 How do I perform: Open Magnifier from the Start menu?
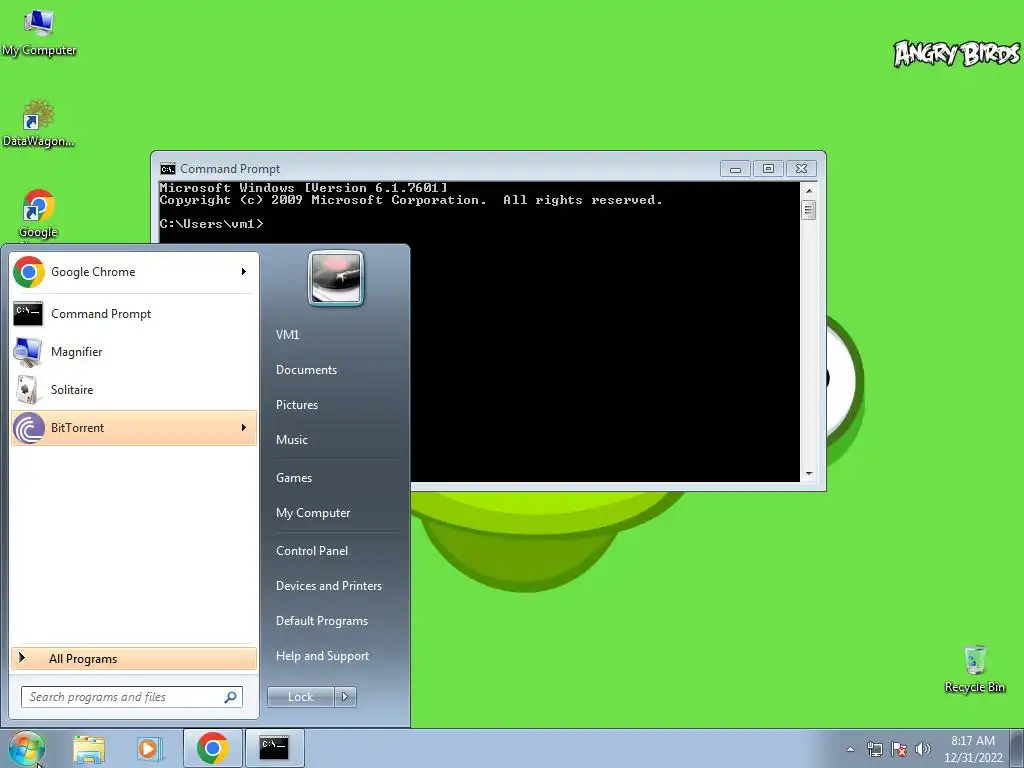point(134,352)
